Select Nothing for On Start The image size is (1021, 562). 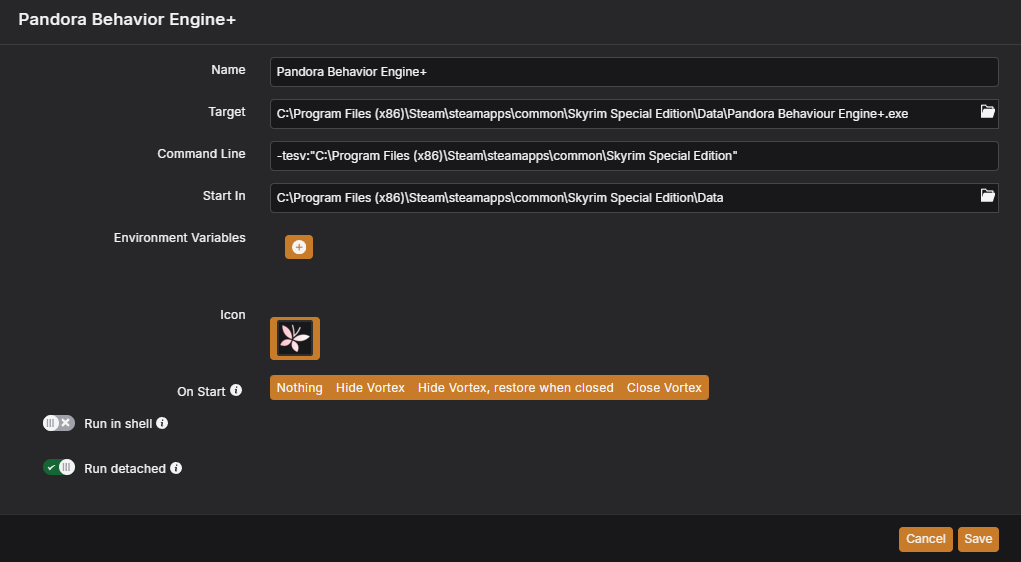tap(300, 387)
